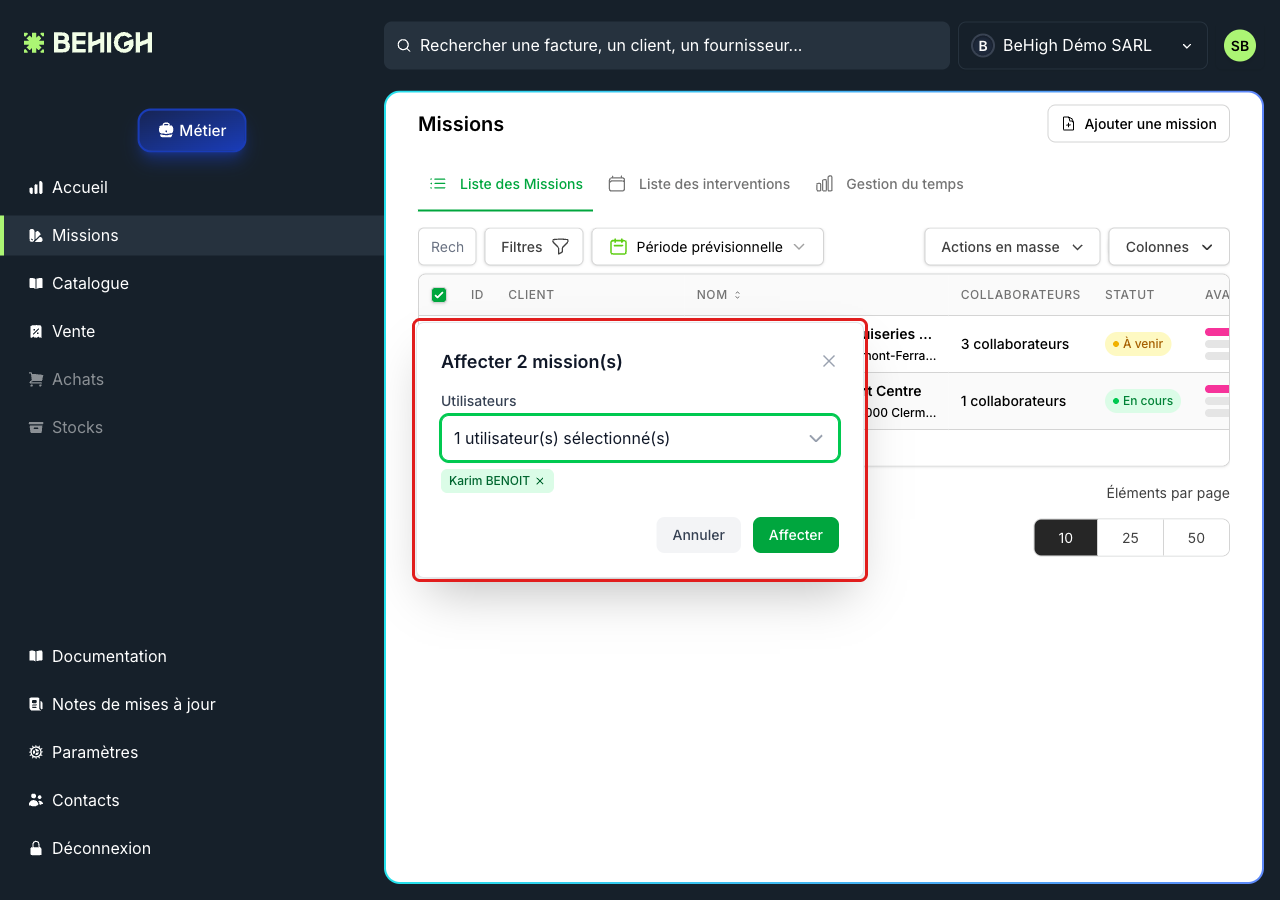The height and width of the screenshot is (900, 1280).
Task: Open the Colonnes dropdown
Action: pyautogui.click(x=1169, y=247)
